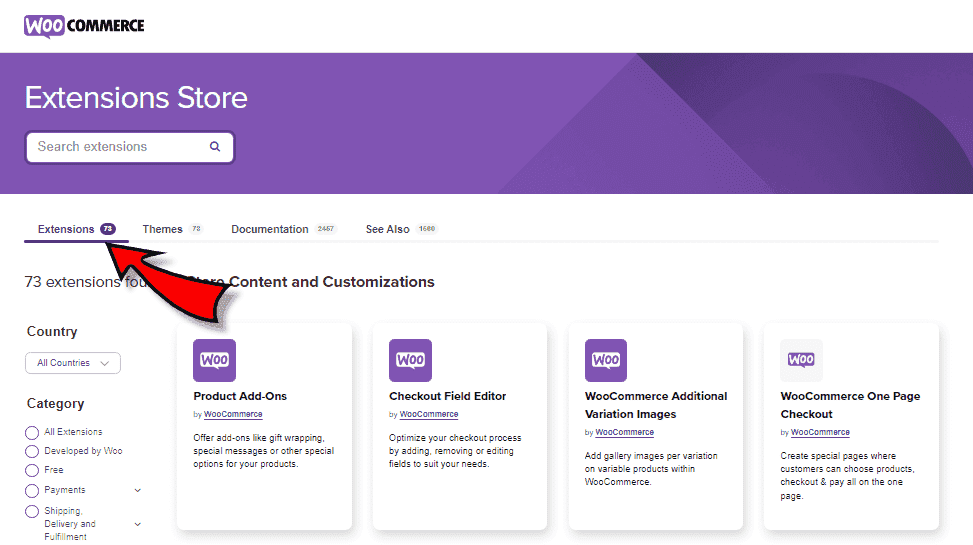Click WooCommerce author link under One Page Checkout
This screenshot has width=973, height=545.
820,432
